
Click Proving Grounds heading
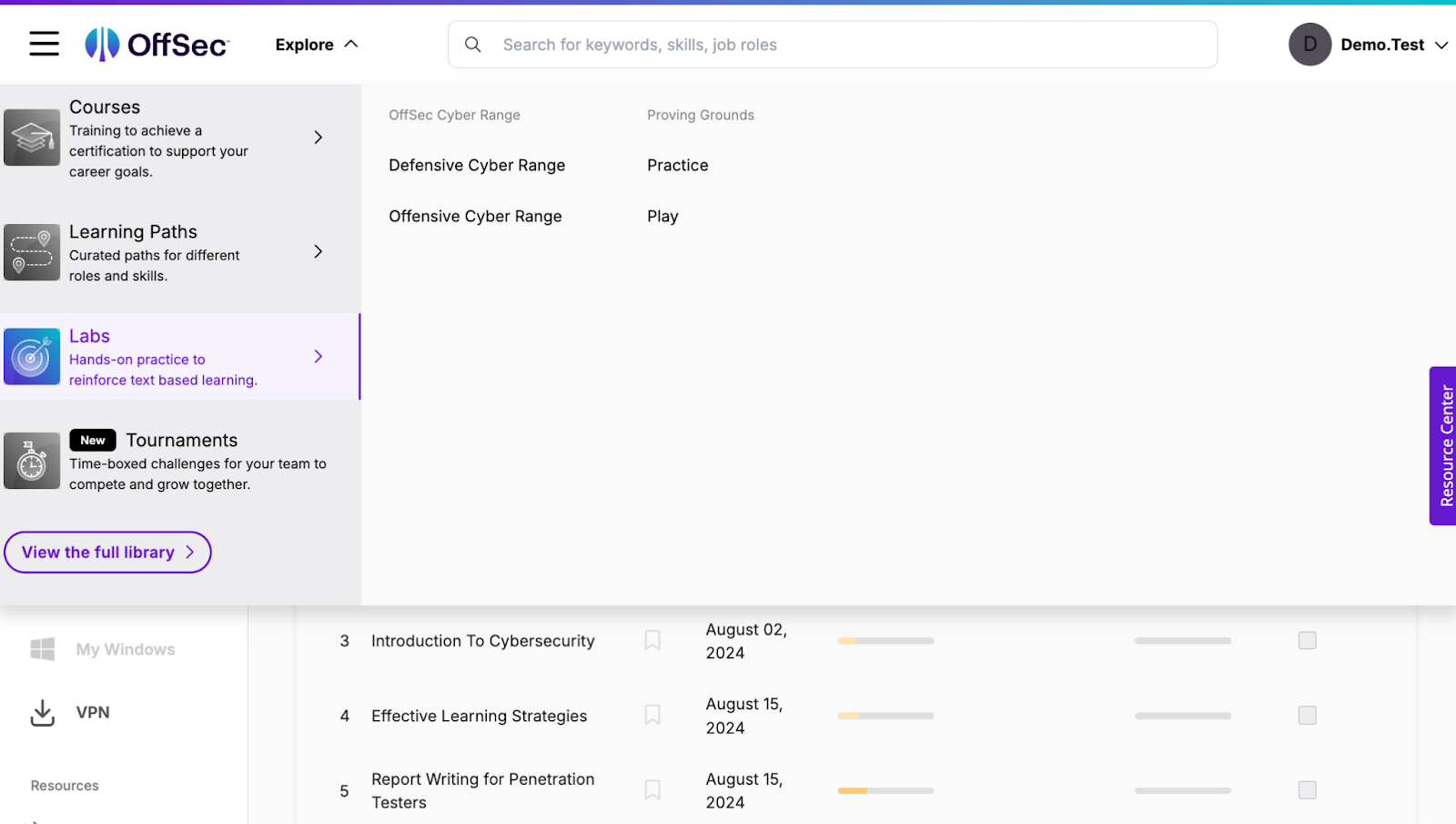[701, 116]
